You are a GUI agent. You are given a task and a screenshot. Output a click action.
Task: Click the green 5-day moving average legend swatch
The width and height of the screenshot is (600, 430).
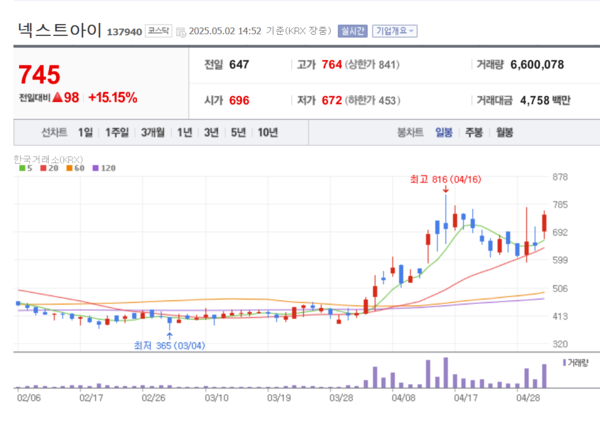[22, 168]
